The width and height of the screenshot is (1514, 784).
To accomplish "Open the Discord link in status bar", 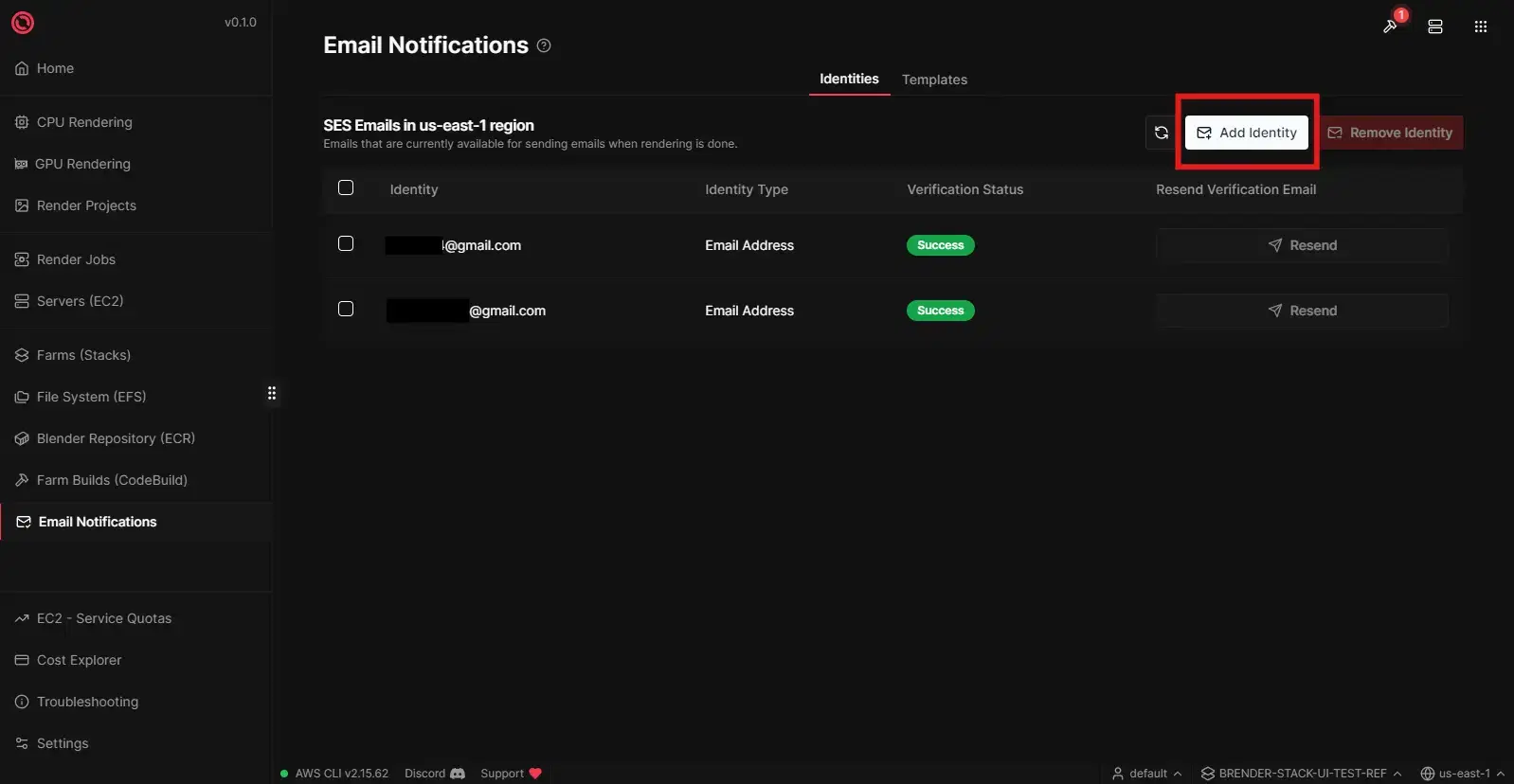I will (434, 774).
